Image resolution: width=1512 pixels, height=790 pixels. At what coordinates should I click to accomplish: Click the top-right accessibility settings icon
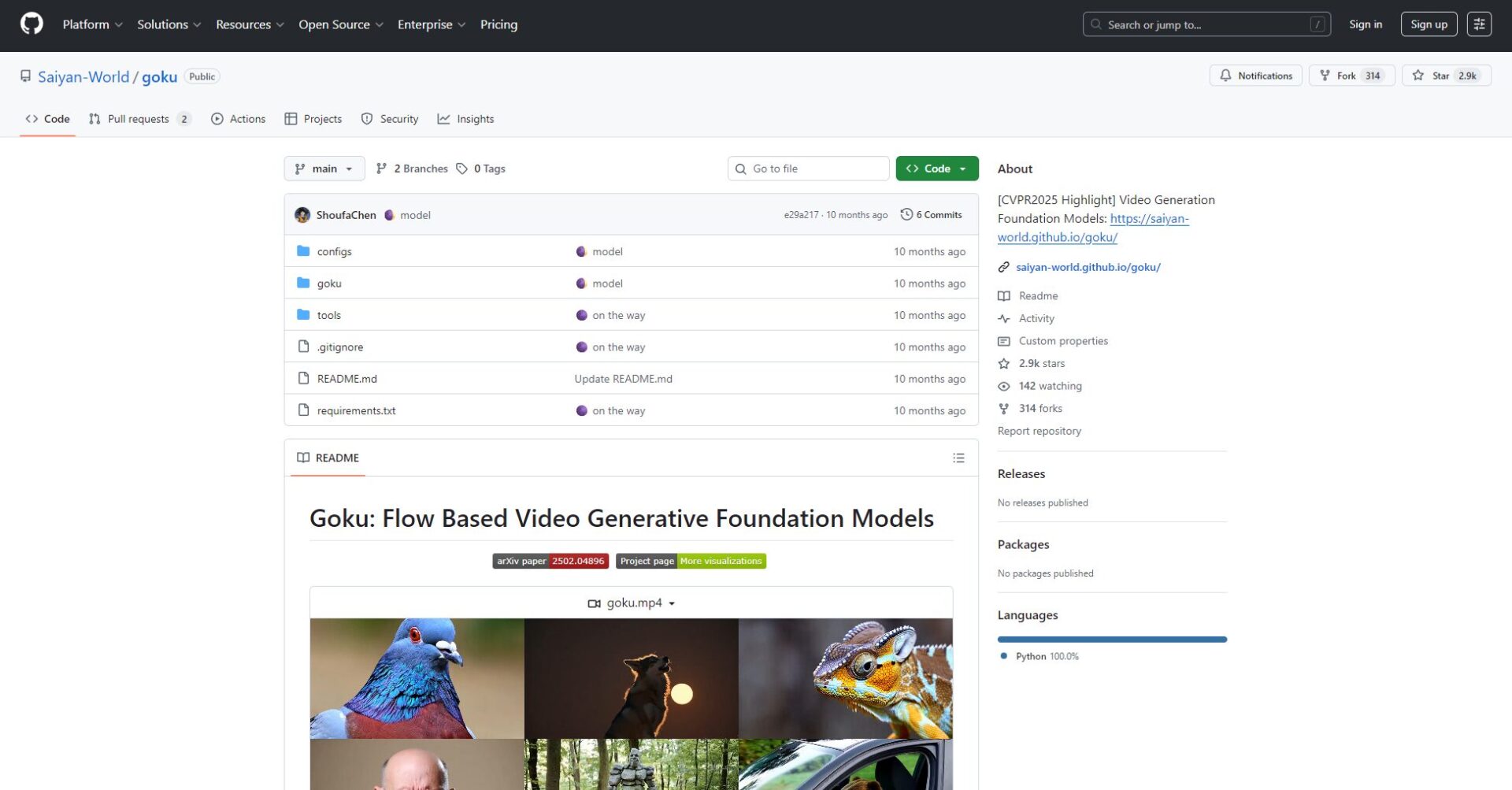click(x=1478, y=24)
